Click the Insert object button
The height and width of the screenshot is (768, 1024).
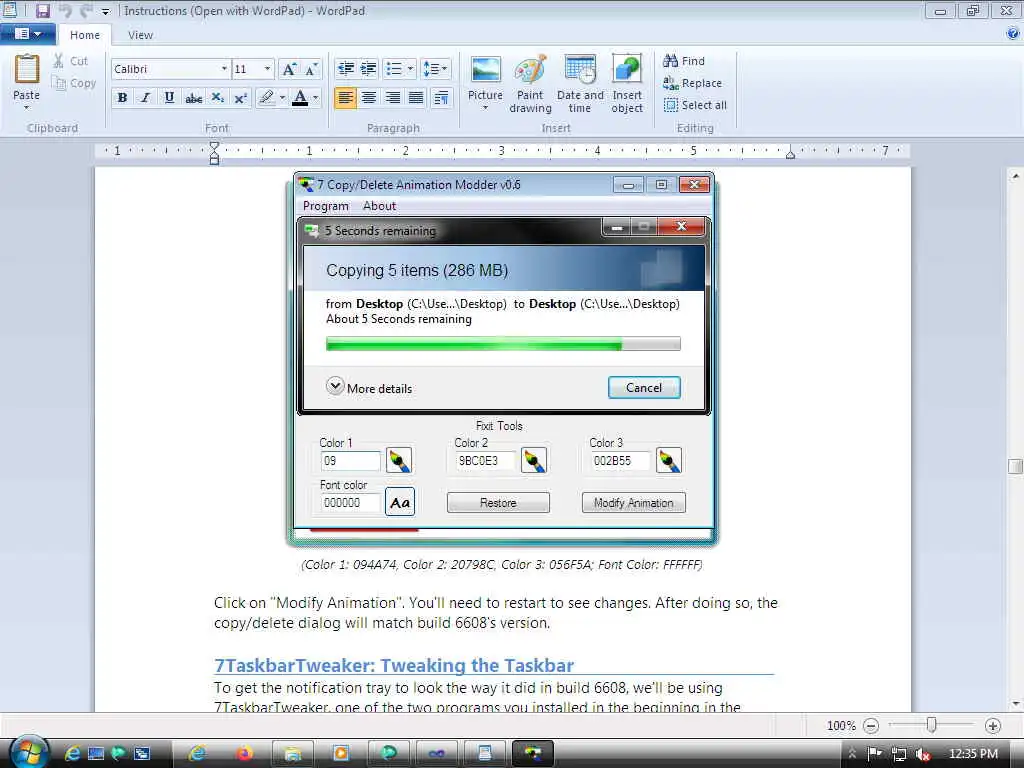[627, 84]
